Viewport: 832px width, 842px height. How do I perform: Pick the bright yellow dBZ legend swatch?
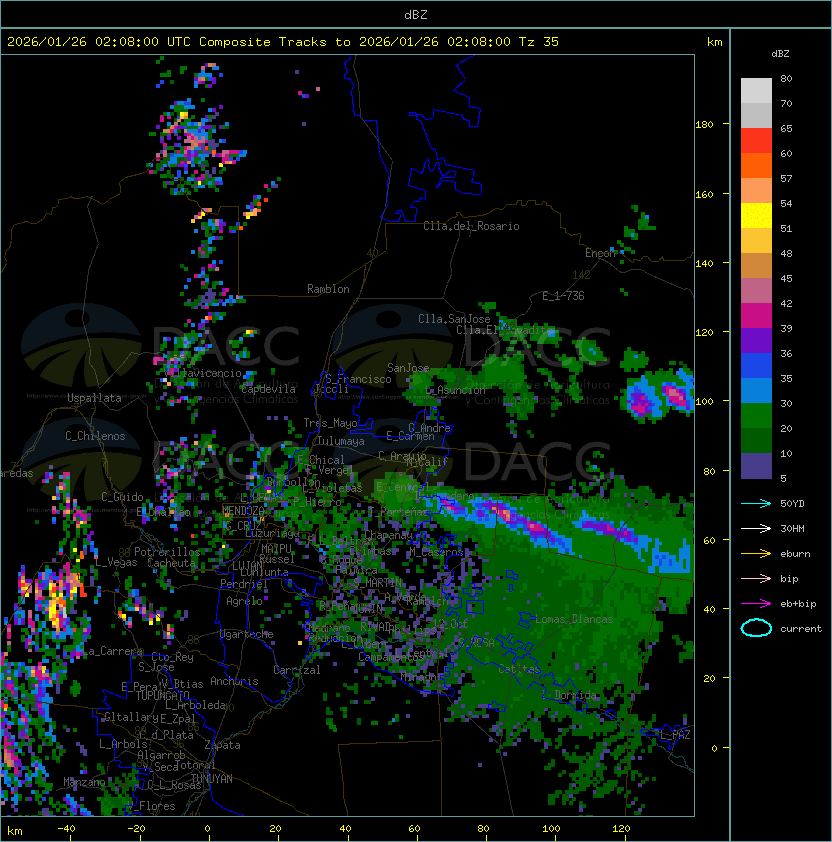[x=756, y=216]
